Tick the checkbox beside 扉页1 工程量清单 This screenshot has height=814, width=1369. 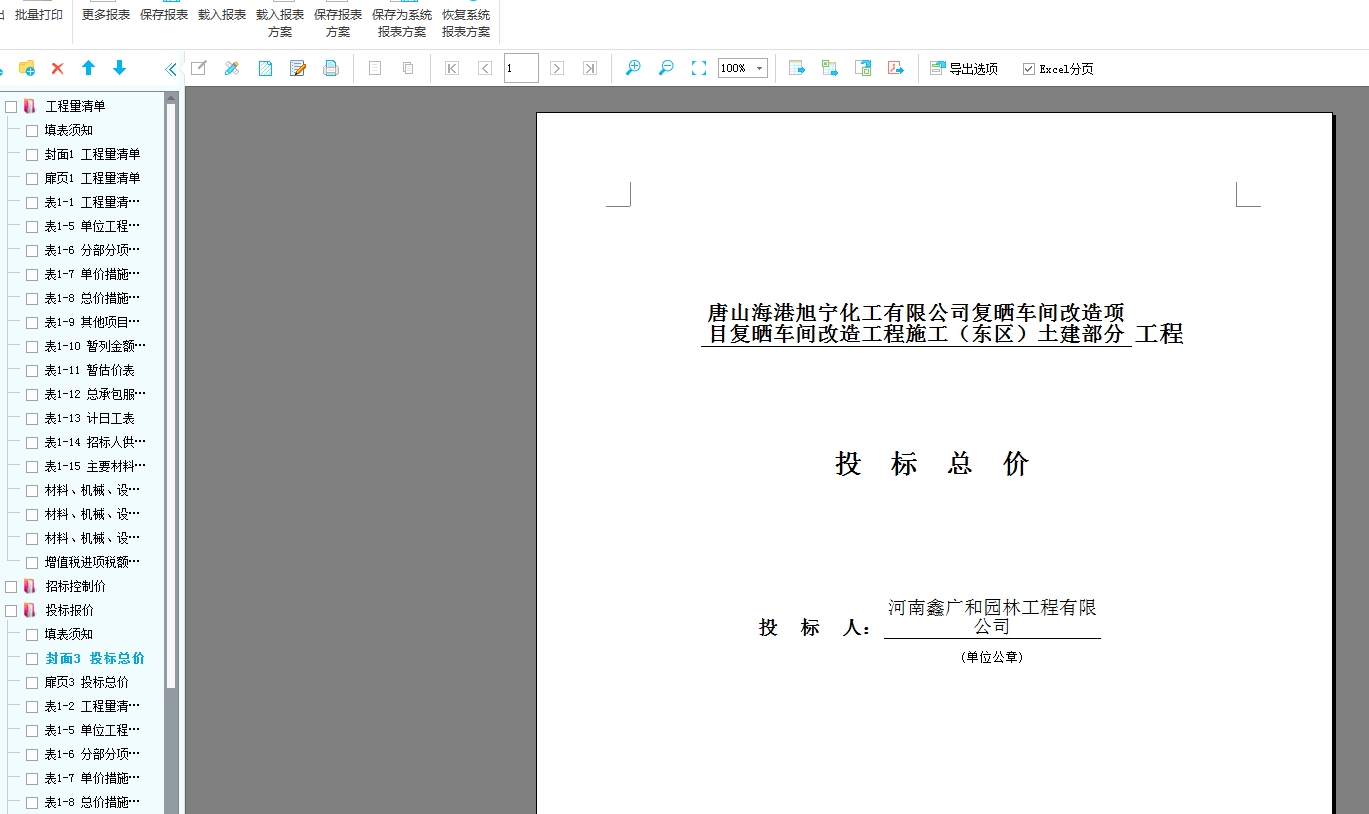pos(32,178)
